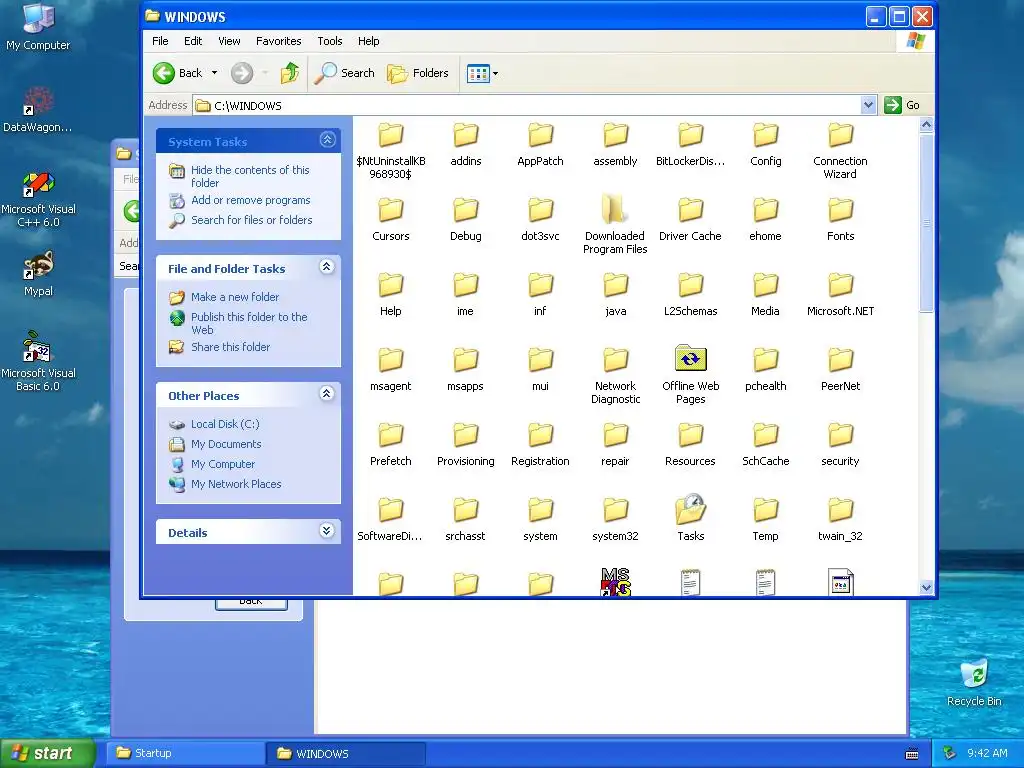Screen dimensions: 1024x768
Task: Click Share this folder link
Action: click(231, 347)
